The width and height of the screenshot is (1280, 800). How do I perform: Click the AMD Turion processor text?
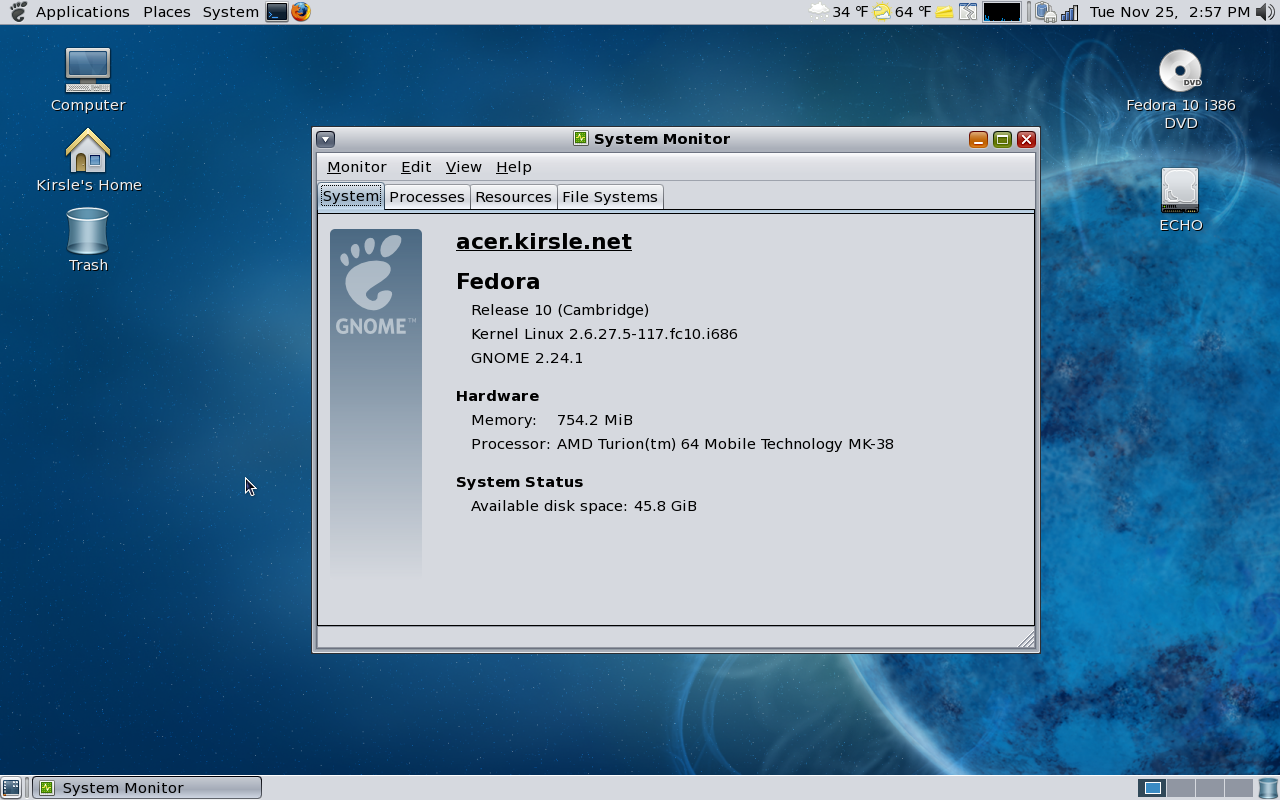[725, 444]
